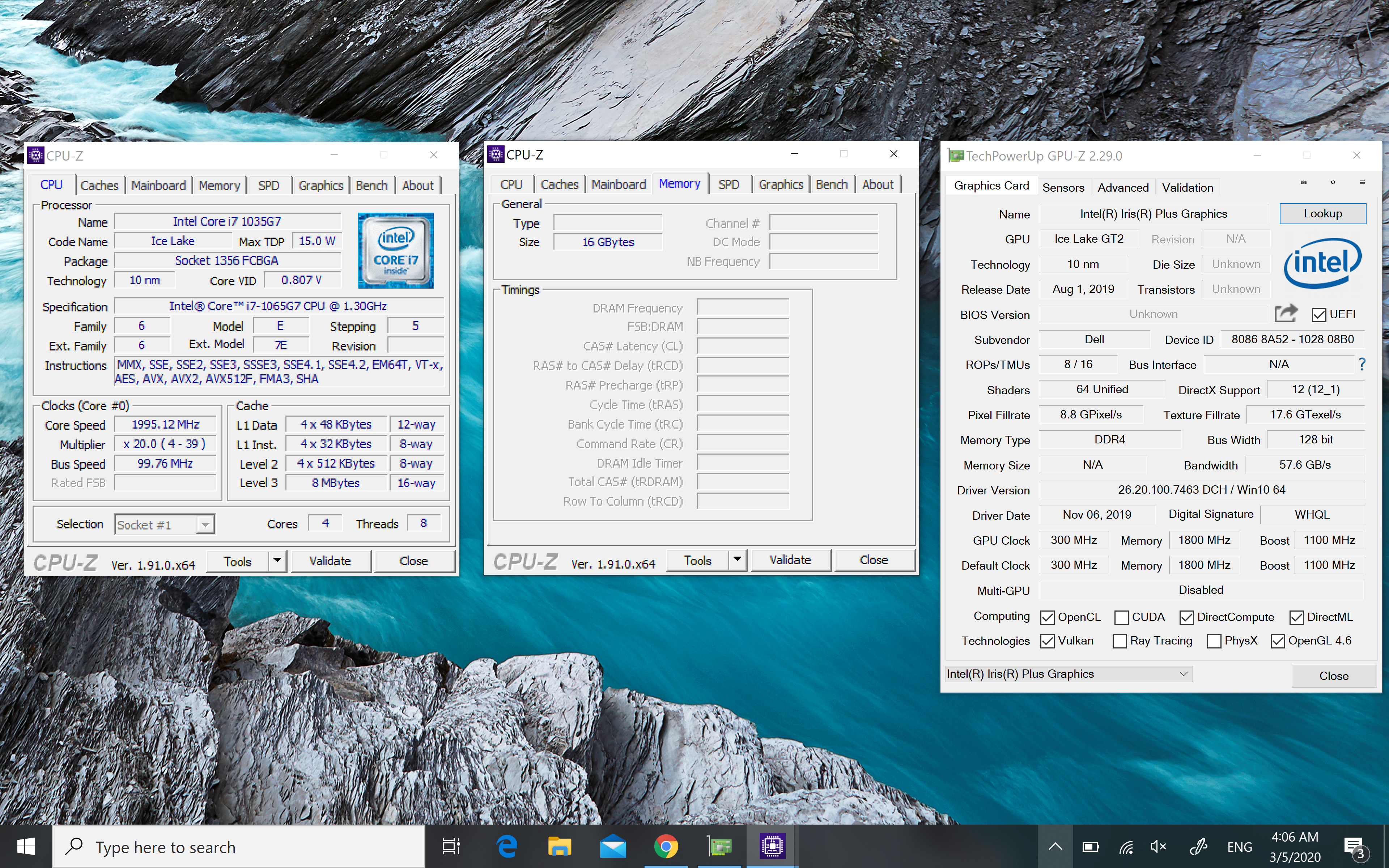Click the Driver Version field in GPU-Z
Screen dimensions: 1389x868
click(x=1201, y=490)
